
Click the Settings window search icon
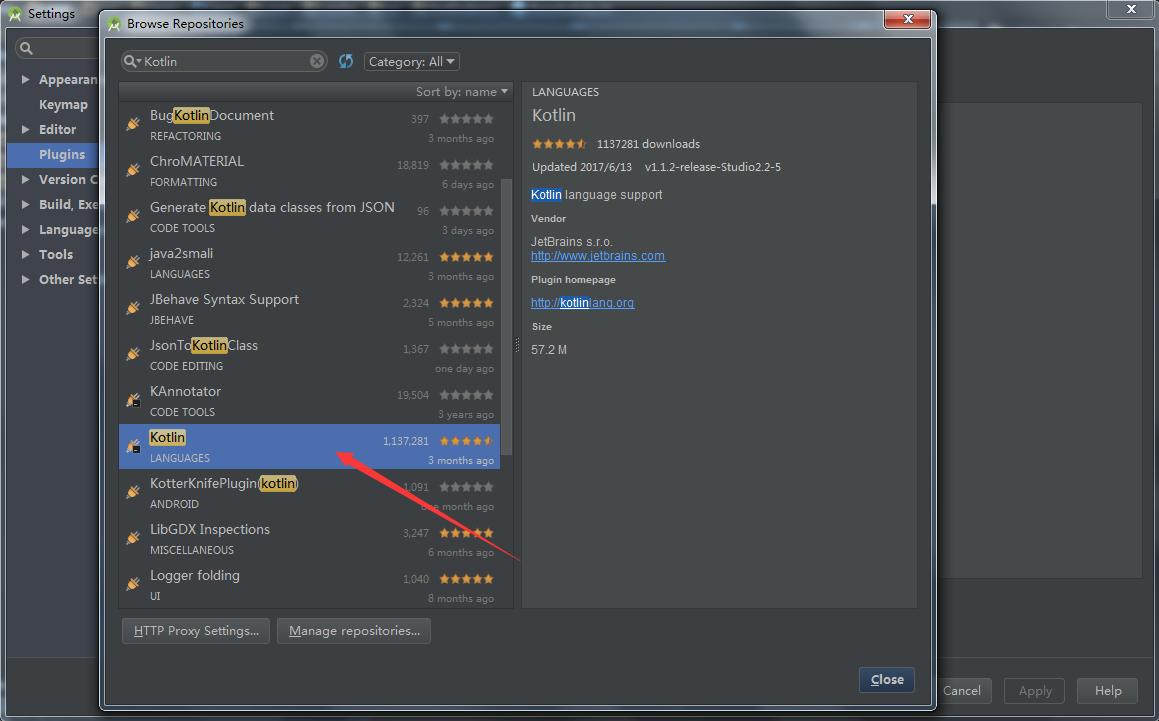pos(27,48)
